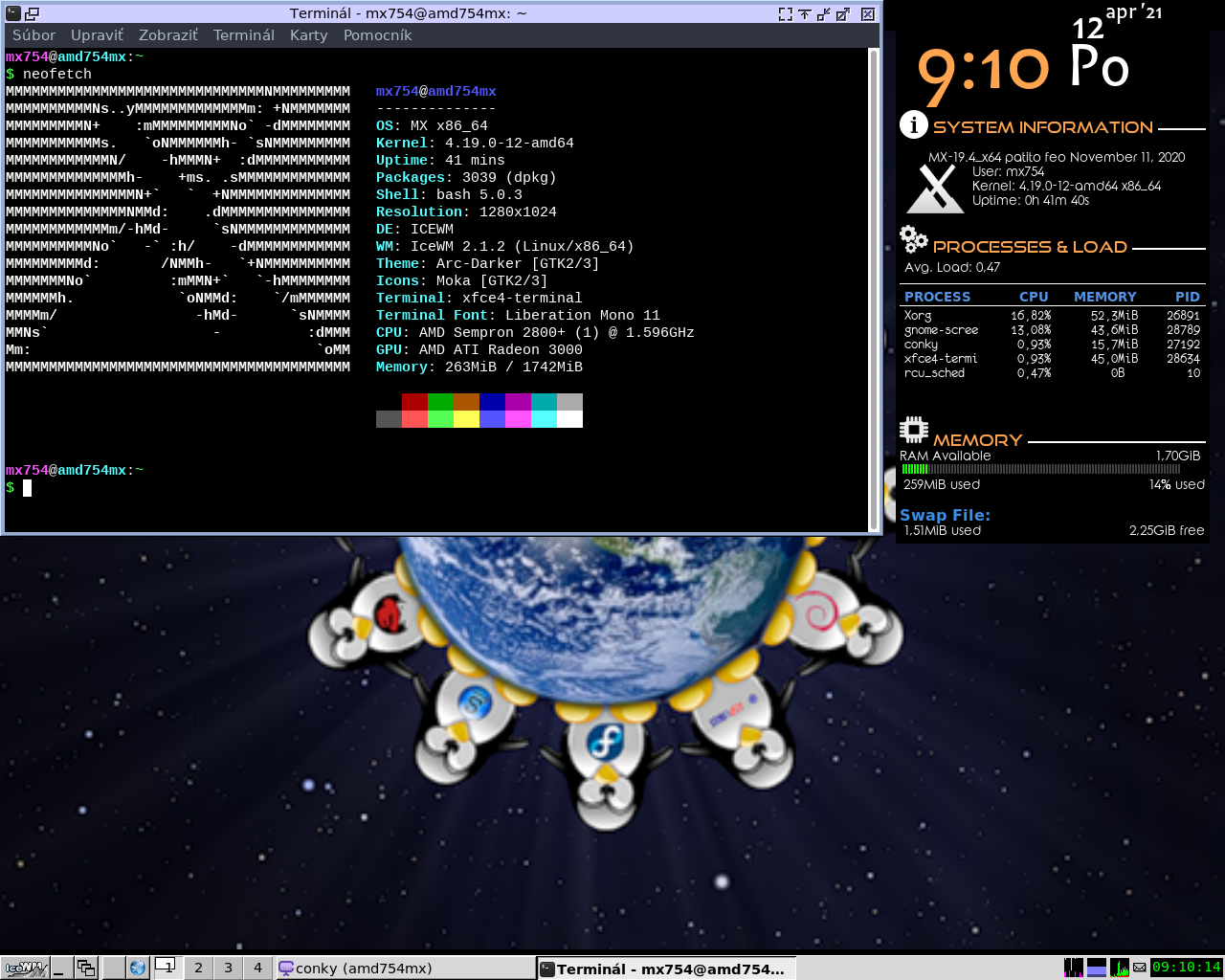
Task: Click 'Resolution: 1280x1024' line
Action: click(x=466, y=212)
